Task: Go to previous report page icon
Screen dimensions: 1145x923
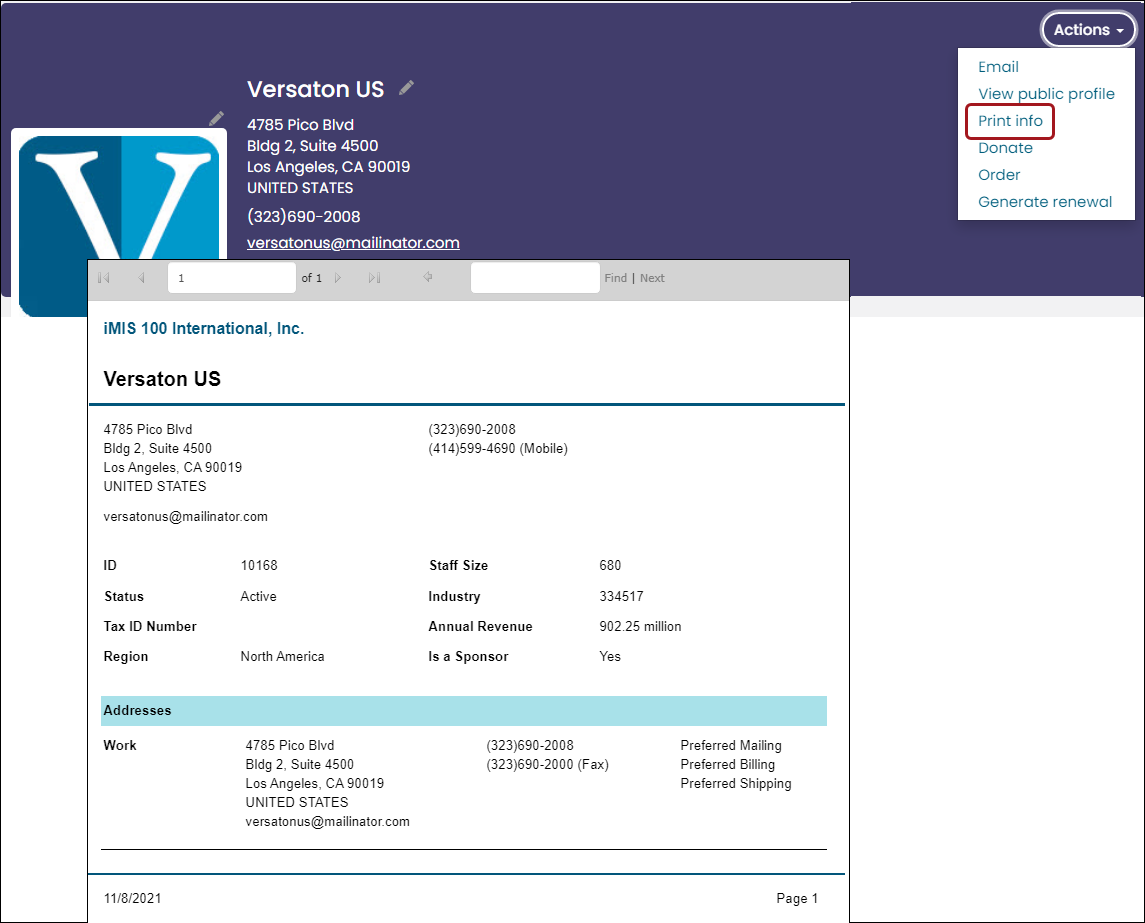Action: 141,277
